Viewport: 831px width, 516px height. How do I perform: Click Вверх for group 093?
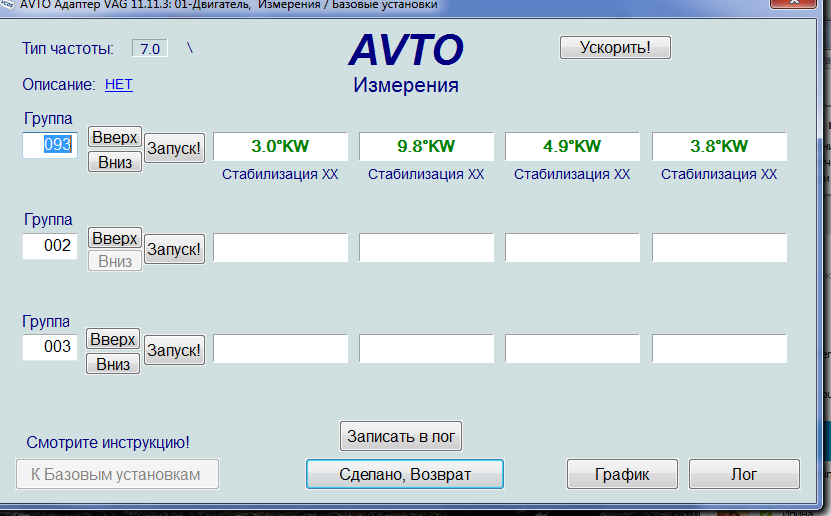115,137
